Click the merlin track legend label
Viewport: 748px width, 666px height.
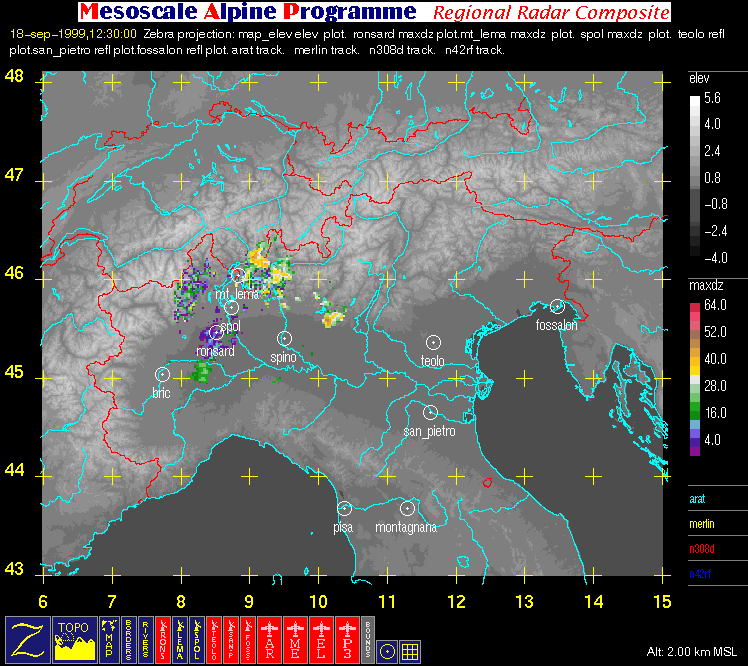(703, 523)
